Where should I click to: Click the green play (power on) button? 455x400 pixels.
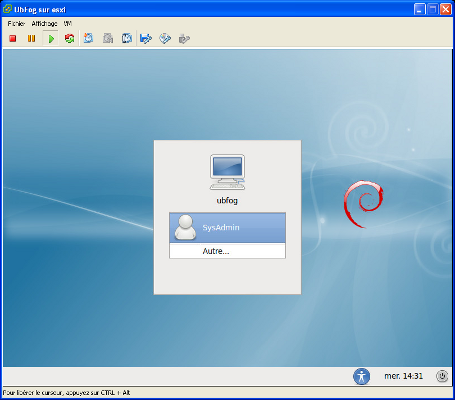[51, 39]
